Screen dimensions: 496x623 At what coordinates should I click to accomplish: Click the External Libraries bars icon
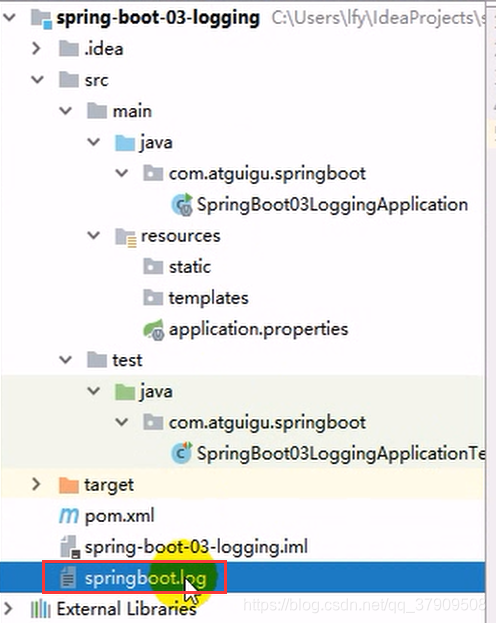41,609
